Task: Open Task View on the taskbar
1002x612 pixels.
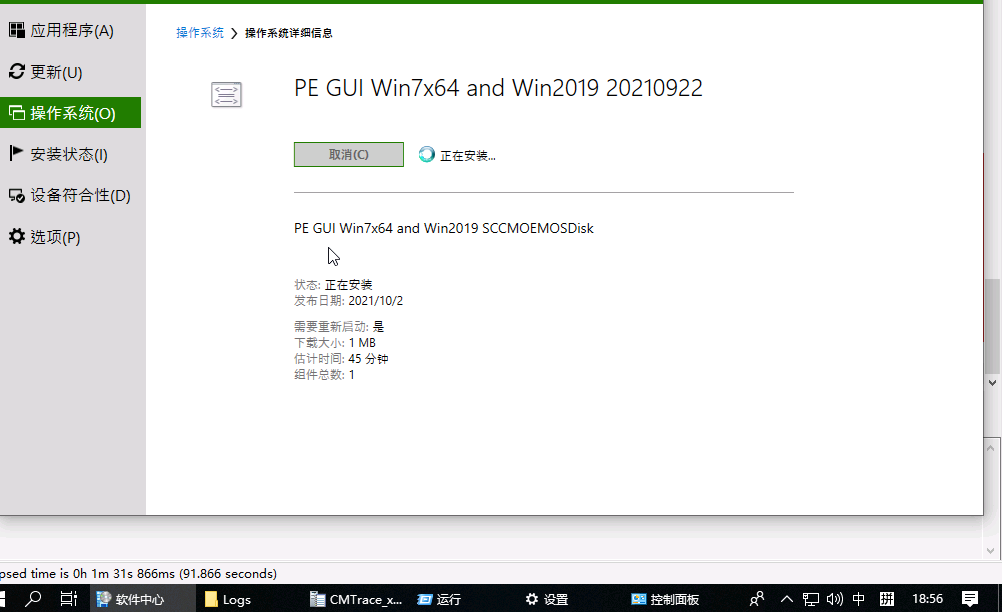Action: (68, 599)
